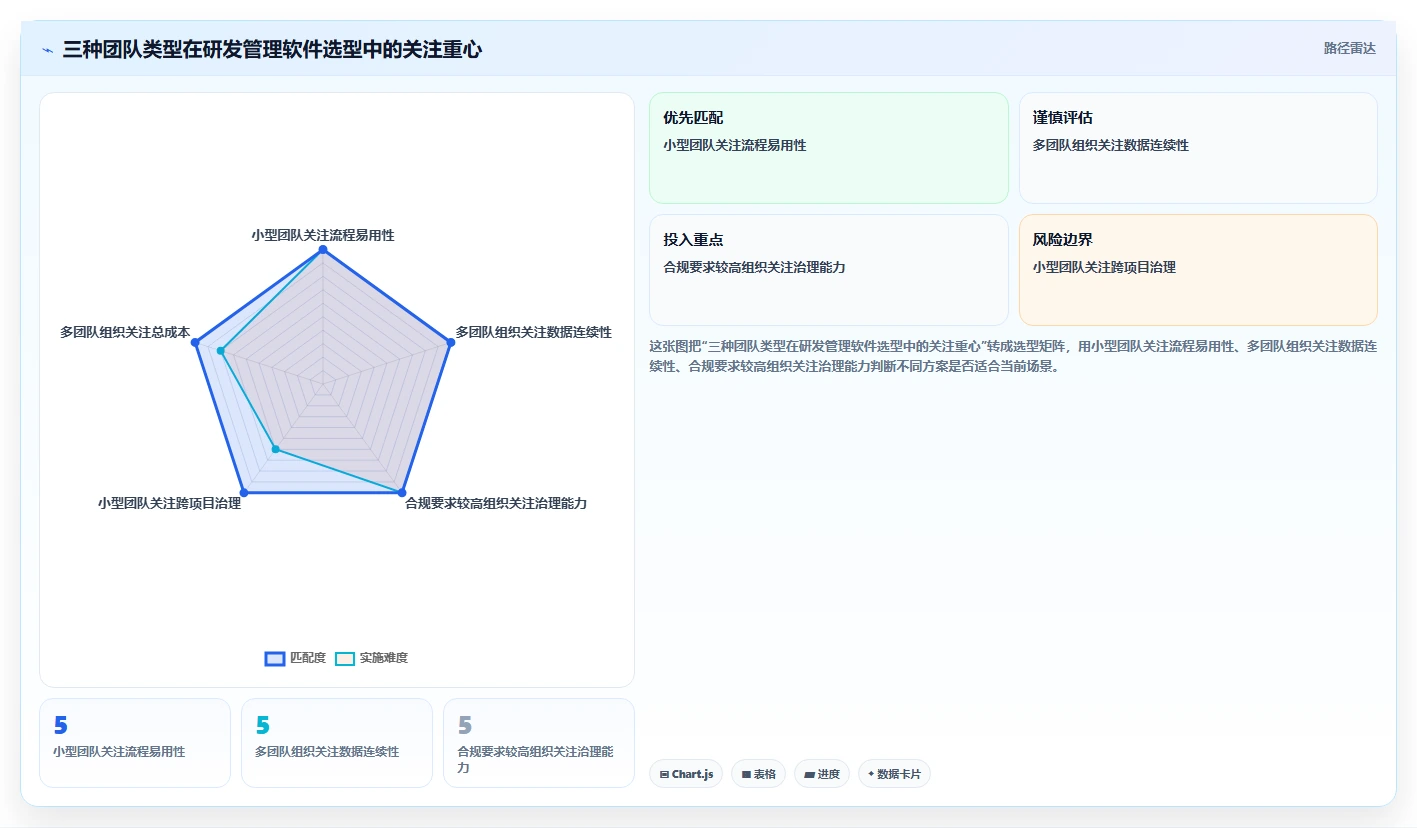
Task: Click radar axis label 合规要求较高组织关注治理能力
Action: click(496, 503)
